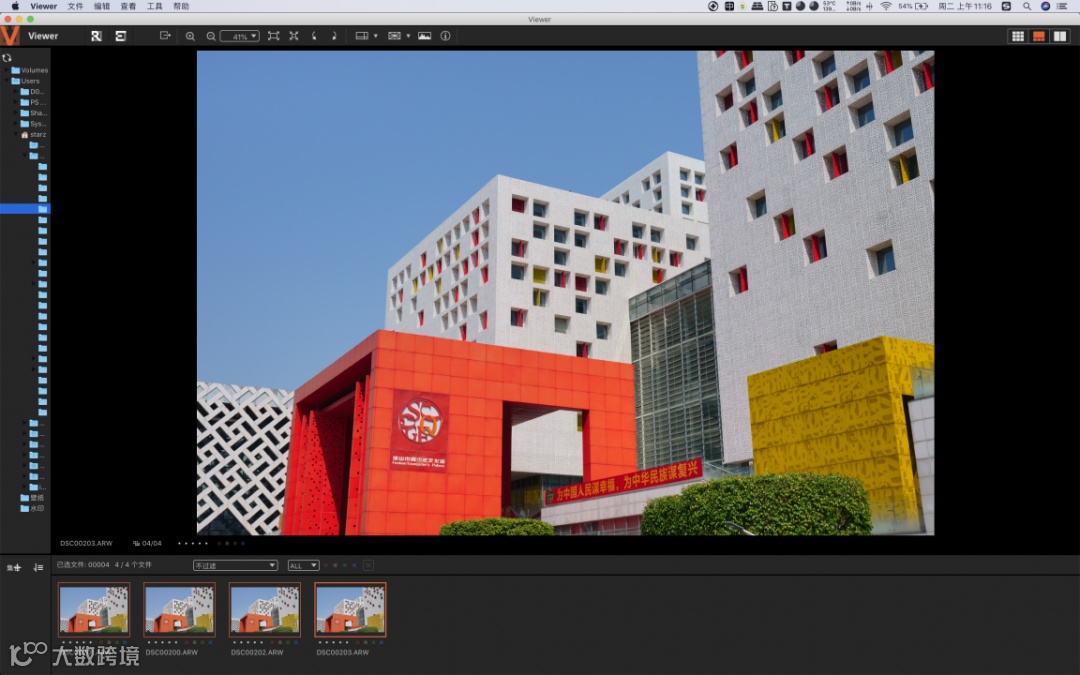
Task: Select the Users folder in tree
Action: click(25, 81)
